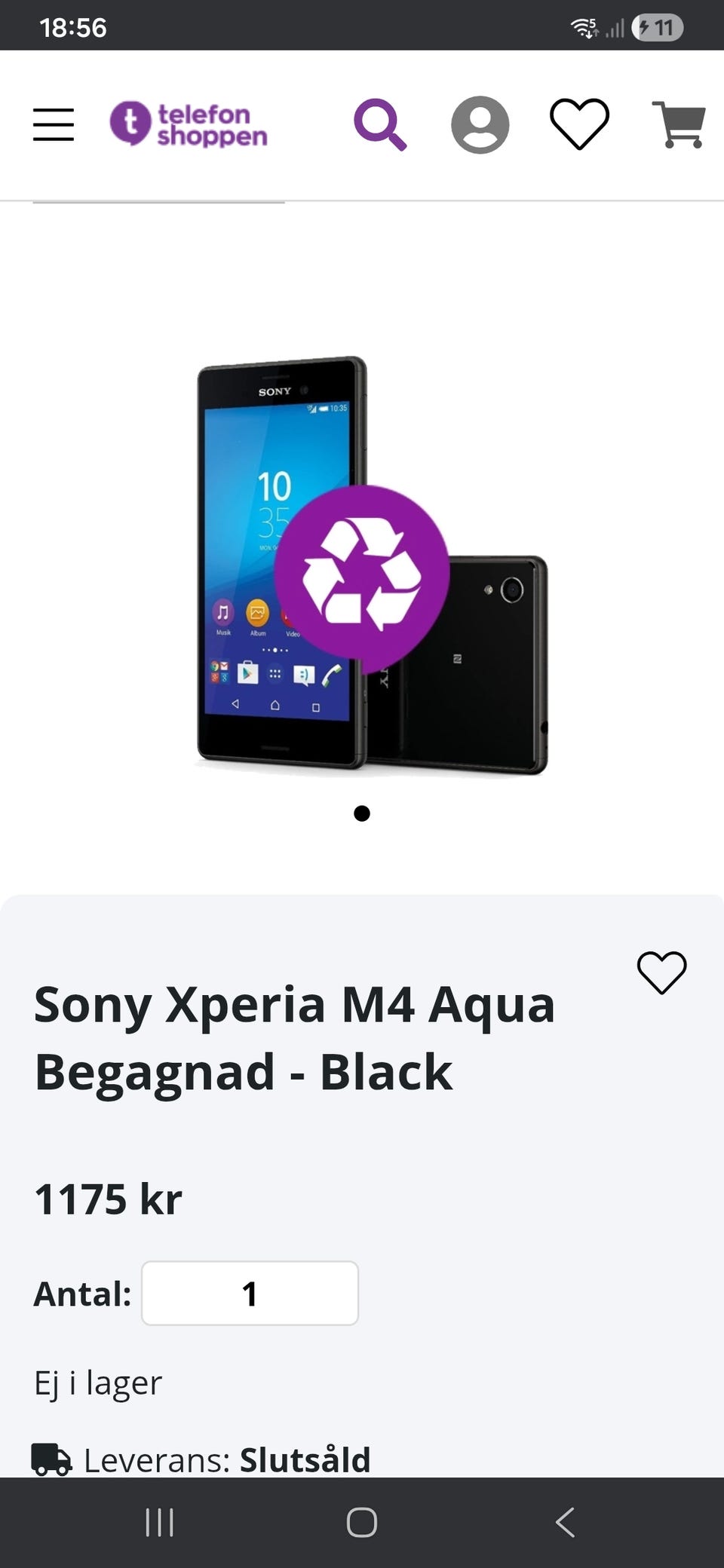The image size is (724, 1568).
Task: Go back with Android back arrow
Action: [x=565, y=1522]
